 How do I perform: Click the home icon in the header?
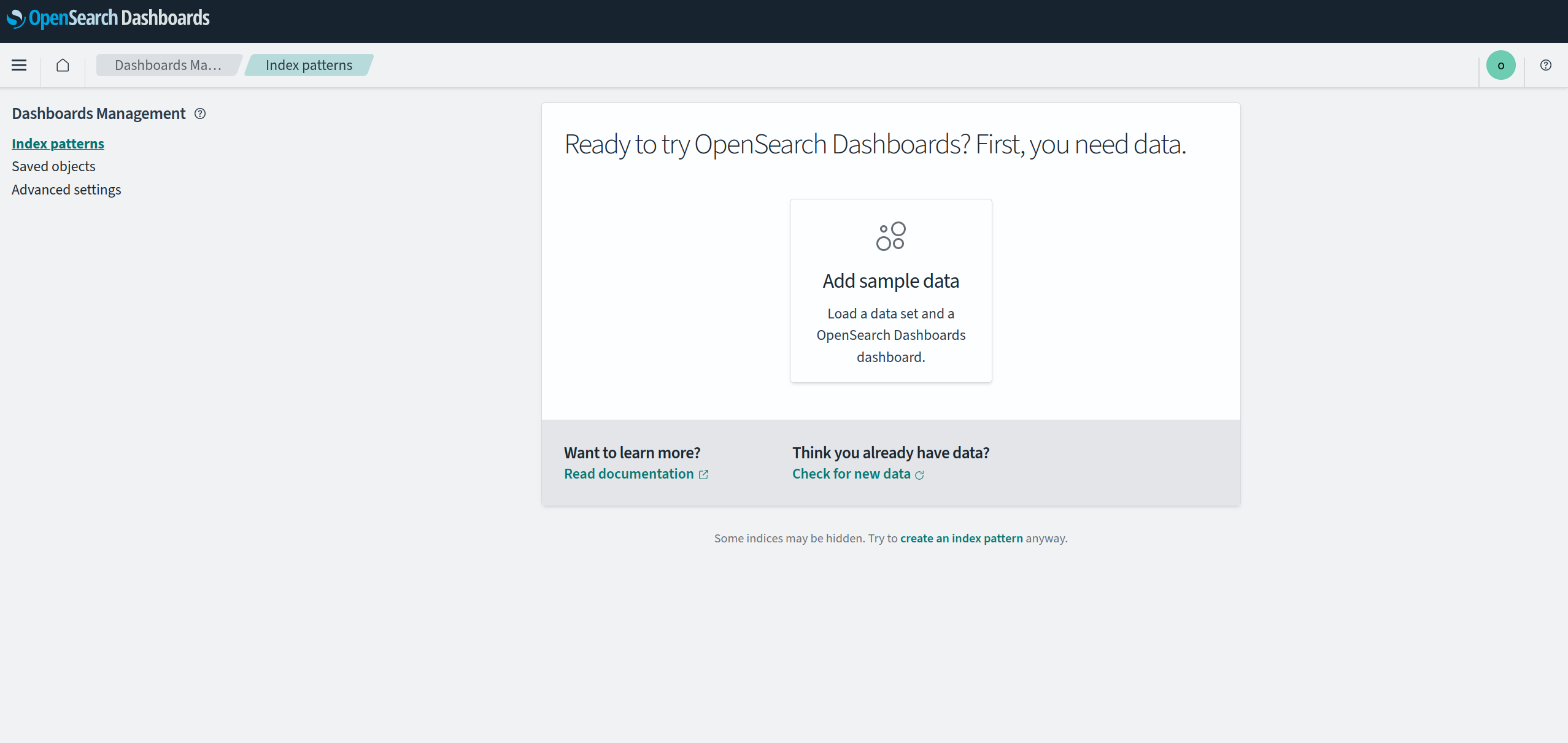point(62,65)
